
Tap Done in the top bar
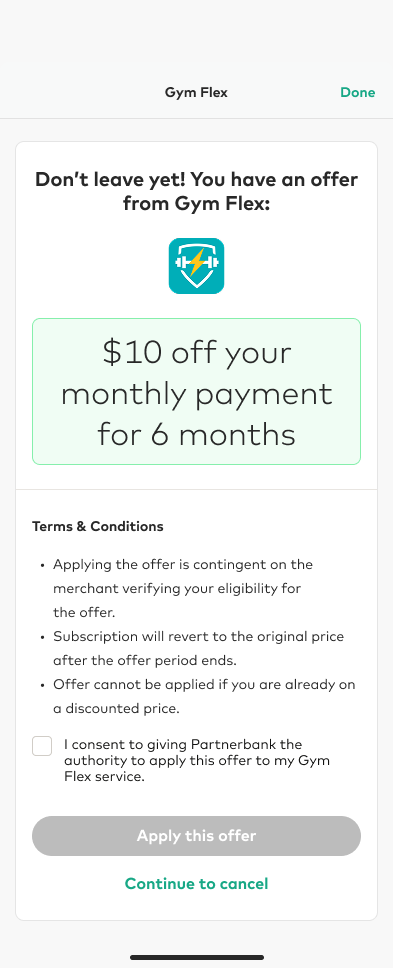tap(358, 93)
